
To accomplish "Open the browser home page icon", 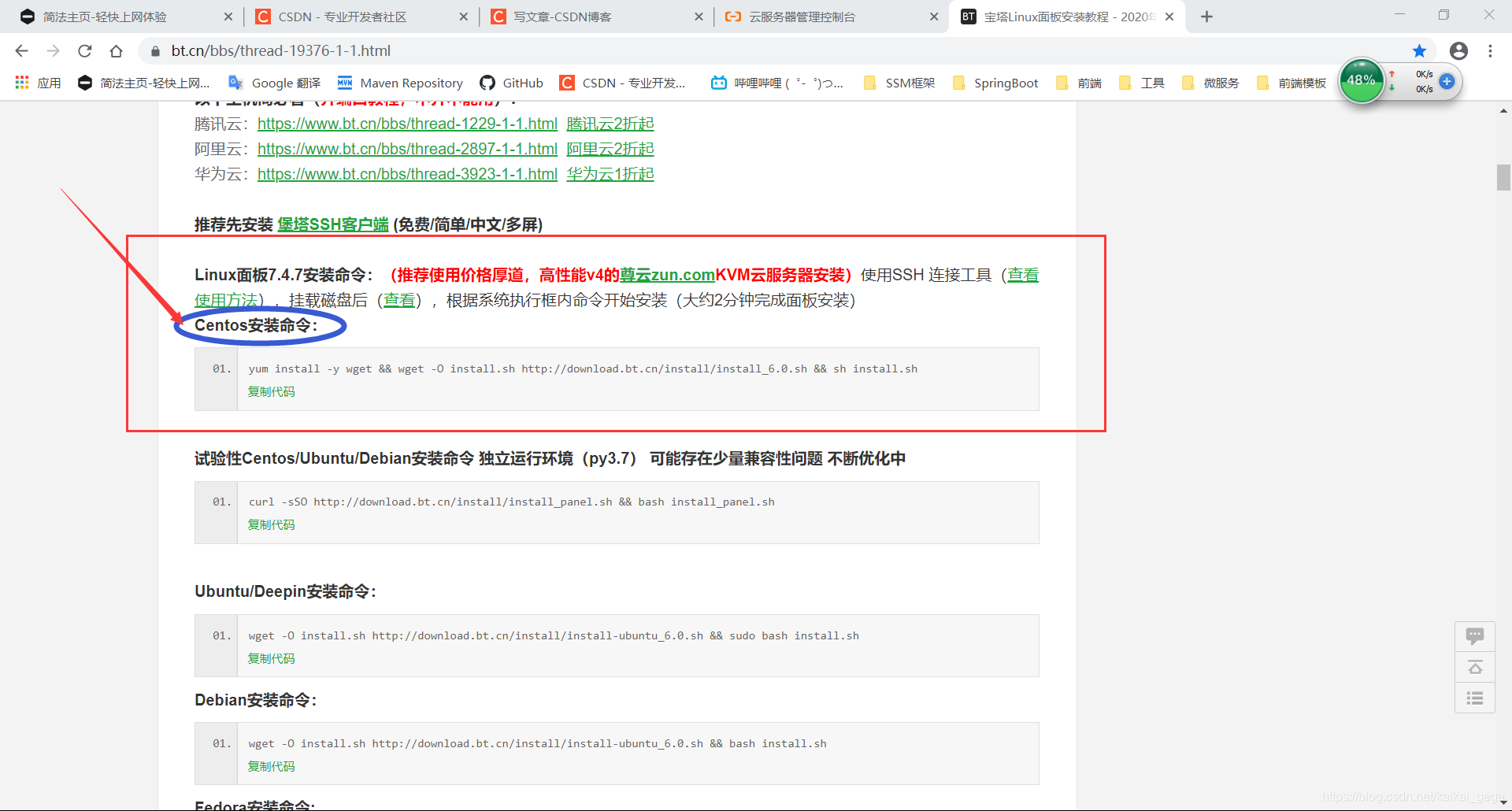I will coord(117,51).
